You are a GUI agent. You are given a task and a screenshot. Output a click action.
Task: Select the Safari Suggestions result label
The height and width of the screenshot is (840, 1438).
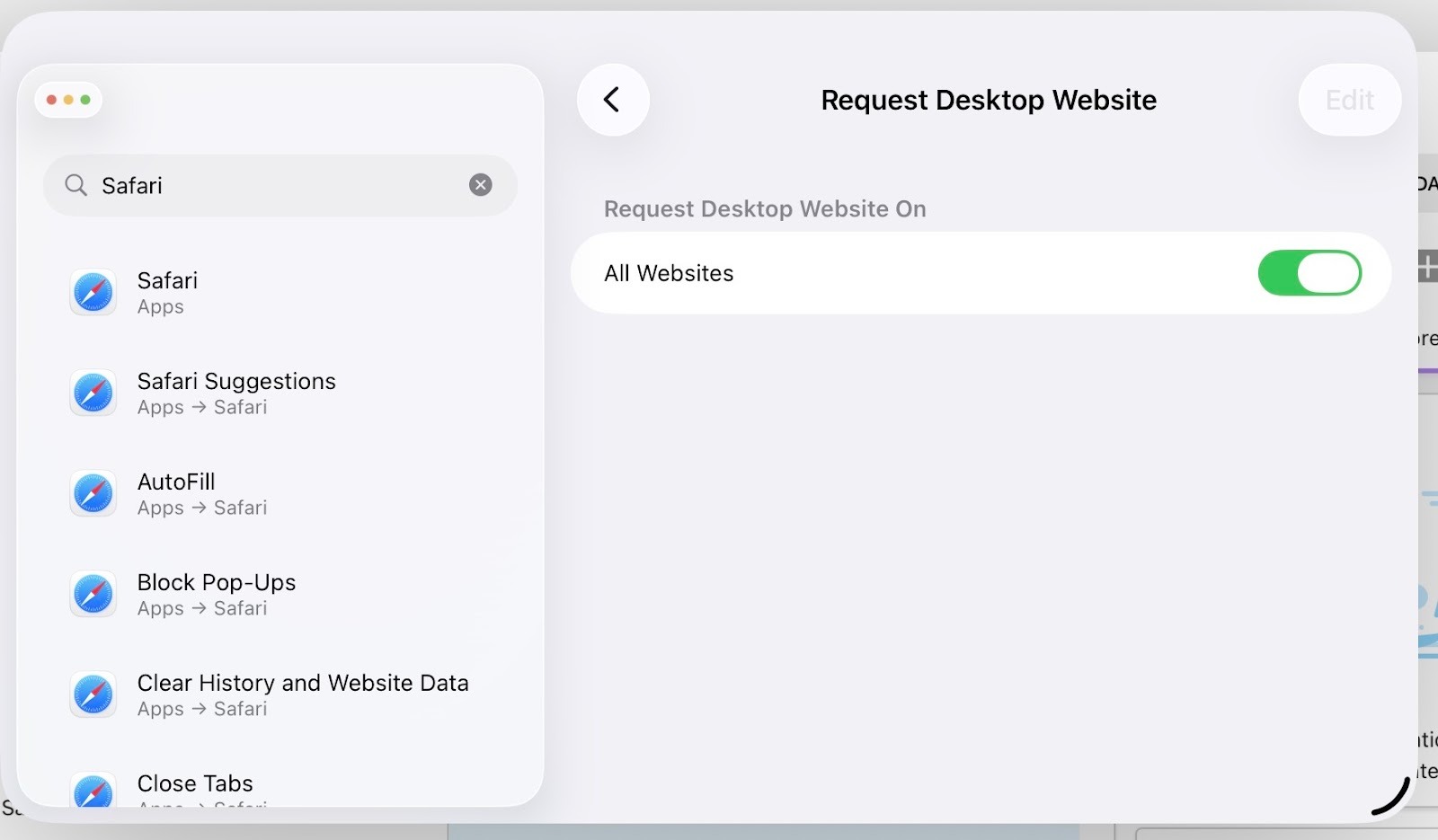(236, 382)
